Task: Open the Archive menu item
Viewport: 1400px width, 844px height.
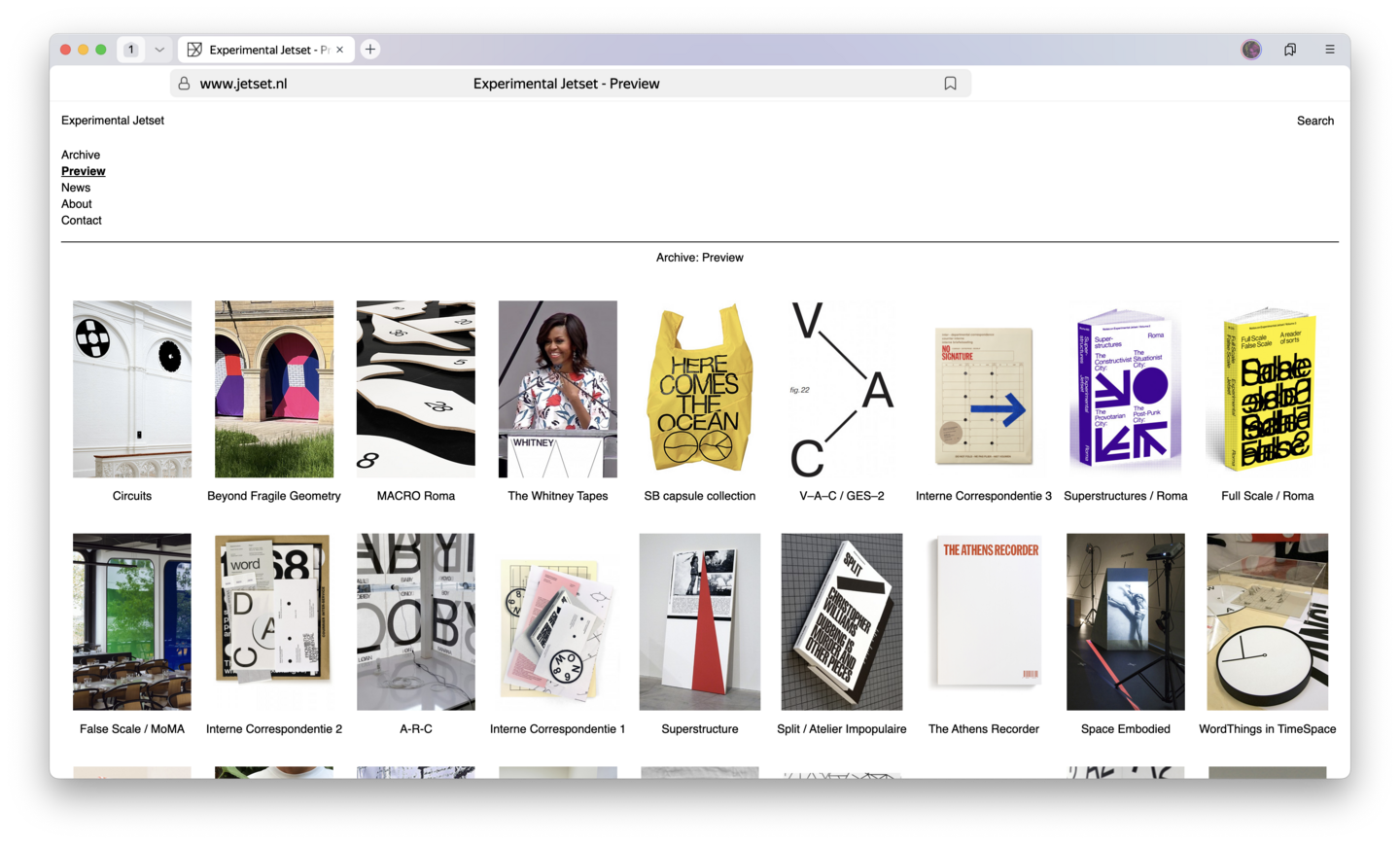Action: coord(81,155)
